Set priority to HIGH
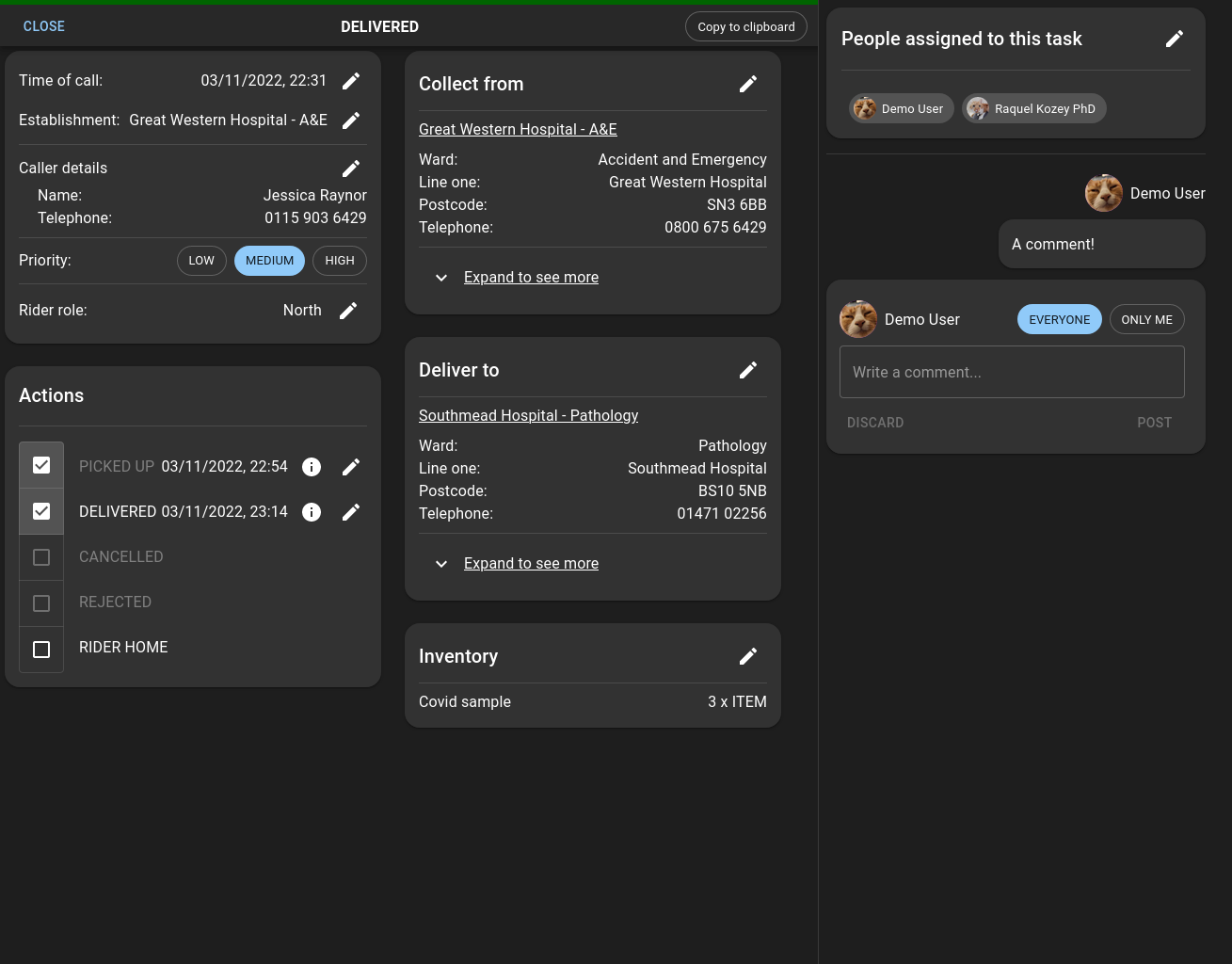The image size is (1232, 964). pyautogui.click(x=339, y=261)
